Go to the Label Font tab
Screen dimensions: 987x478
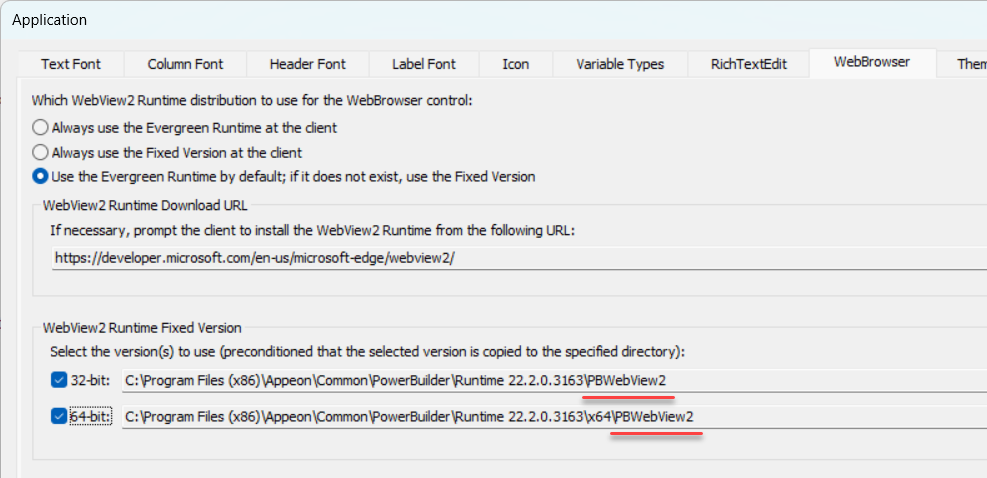423,64
